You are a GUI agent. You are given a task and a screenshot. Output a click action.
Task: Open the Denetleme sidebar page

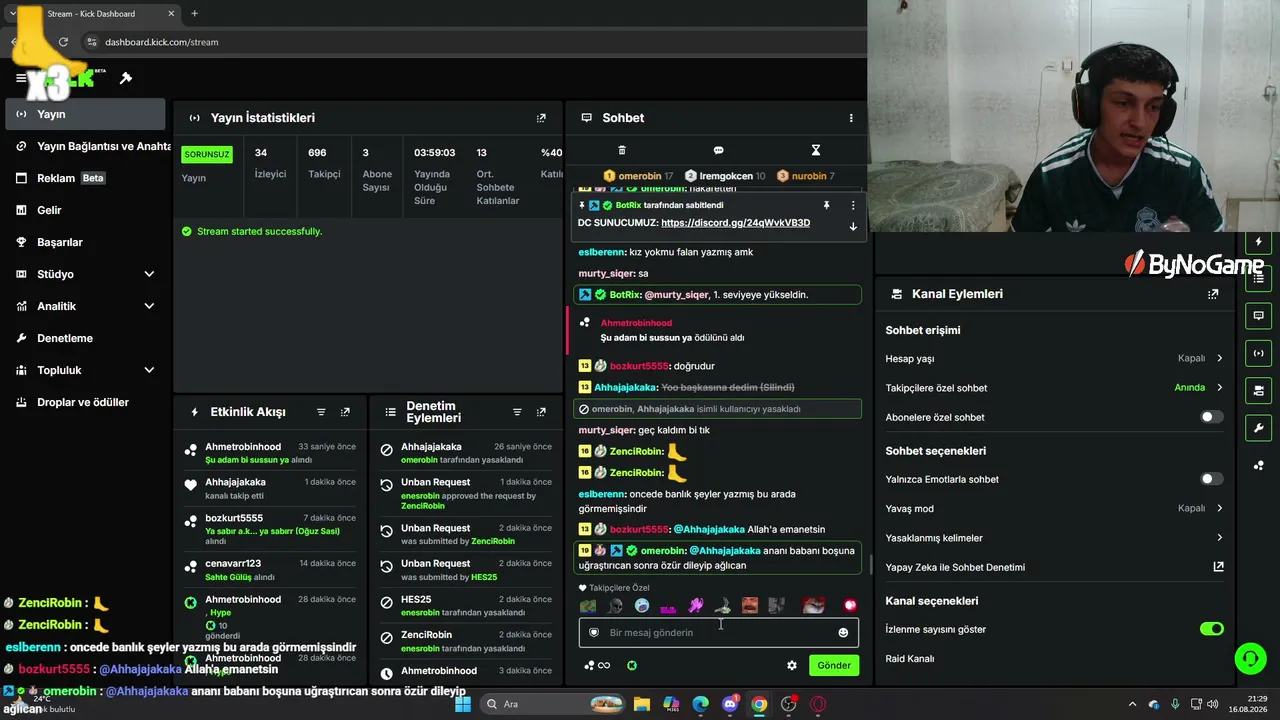click(84, 338)
